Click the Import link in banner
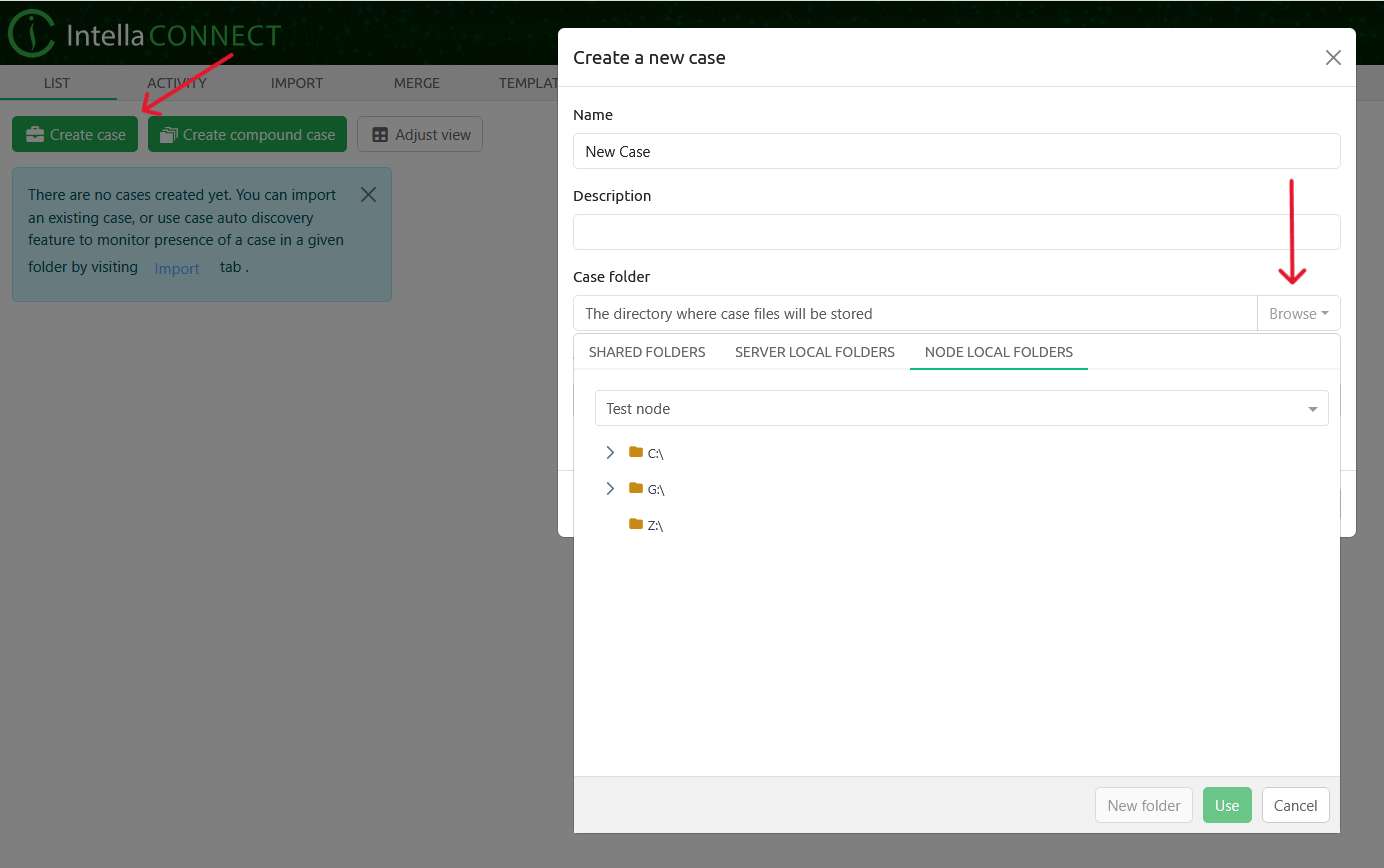The width and height of the screenshot is (1384, 868). [x=177, y=268]
